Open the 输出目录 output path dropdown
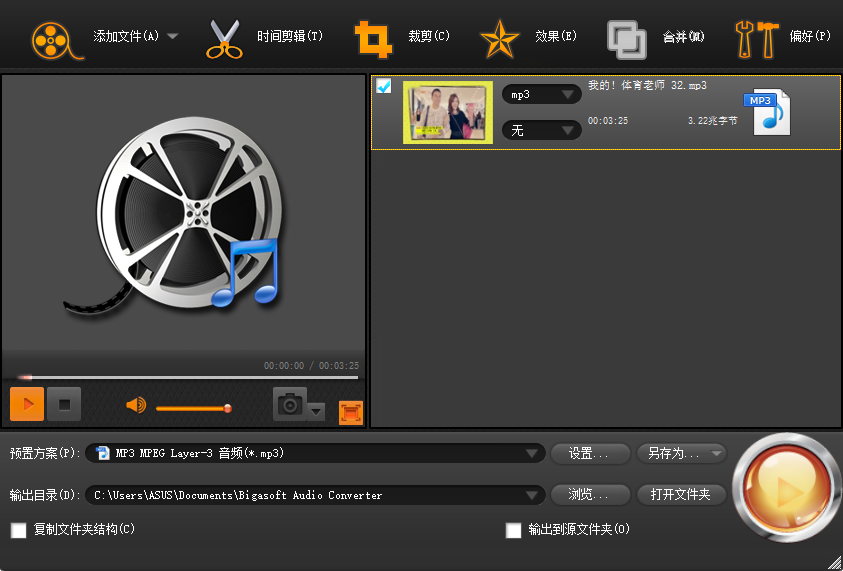 [x=315, y=495]
